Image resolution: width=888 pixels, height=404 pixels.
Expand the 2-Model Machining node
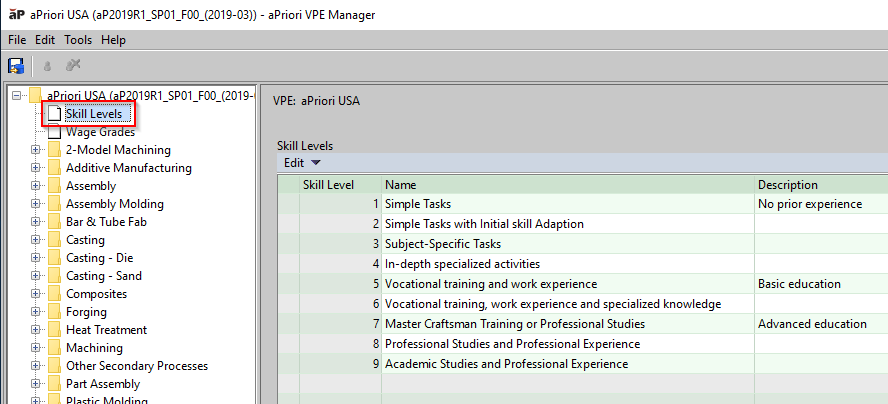coord(36,150)
